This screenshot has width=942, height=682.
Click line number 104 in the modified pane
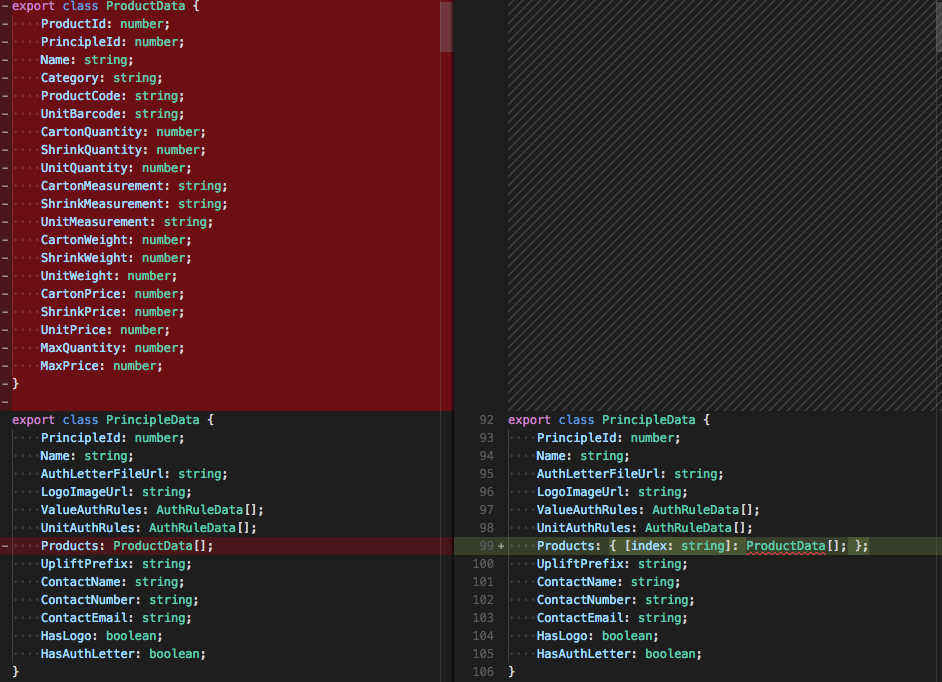tap(483, 636)
